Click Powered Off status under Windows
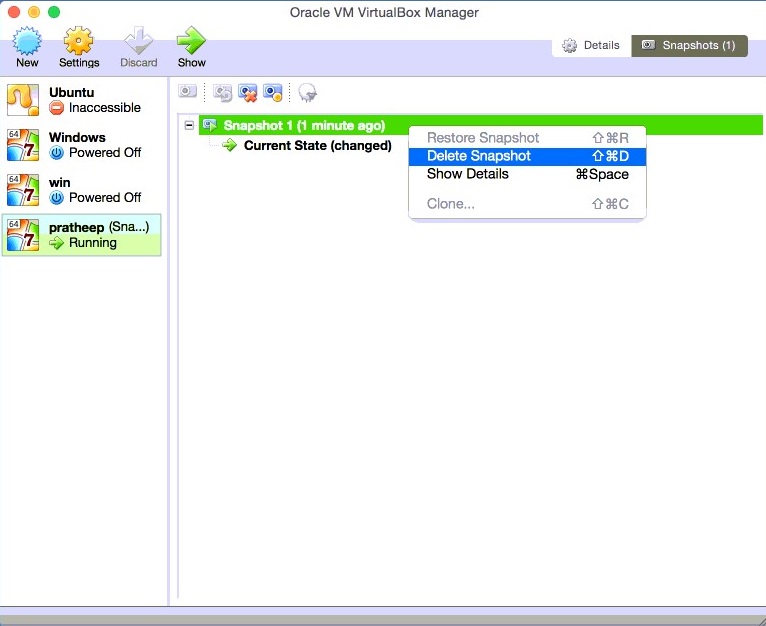This screenshot has height=626, width=766. (x=105, y=152)
